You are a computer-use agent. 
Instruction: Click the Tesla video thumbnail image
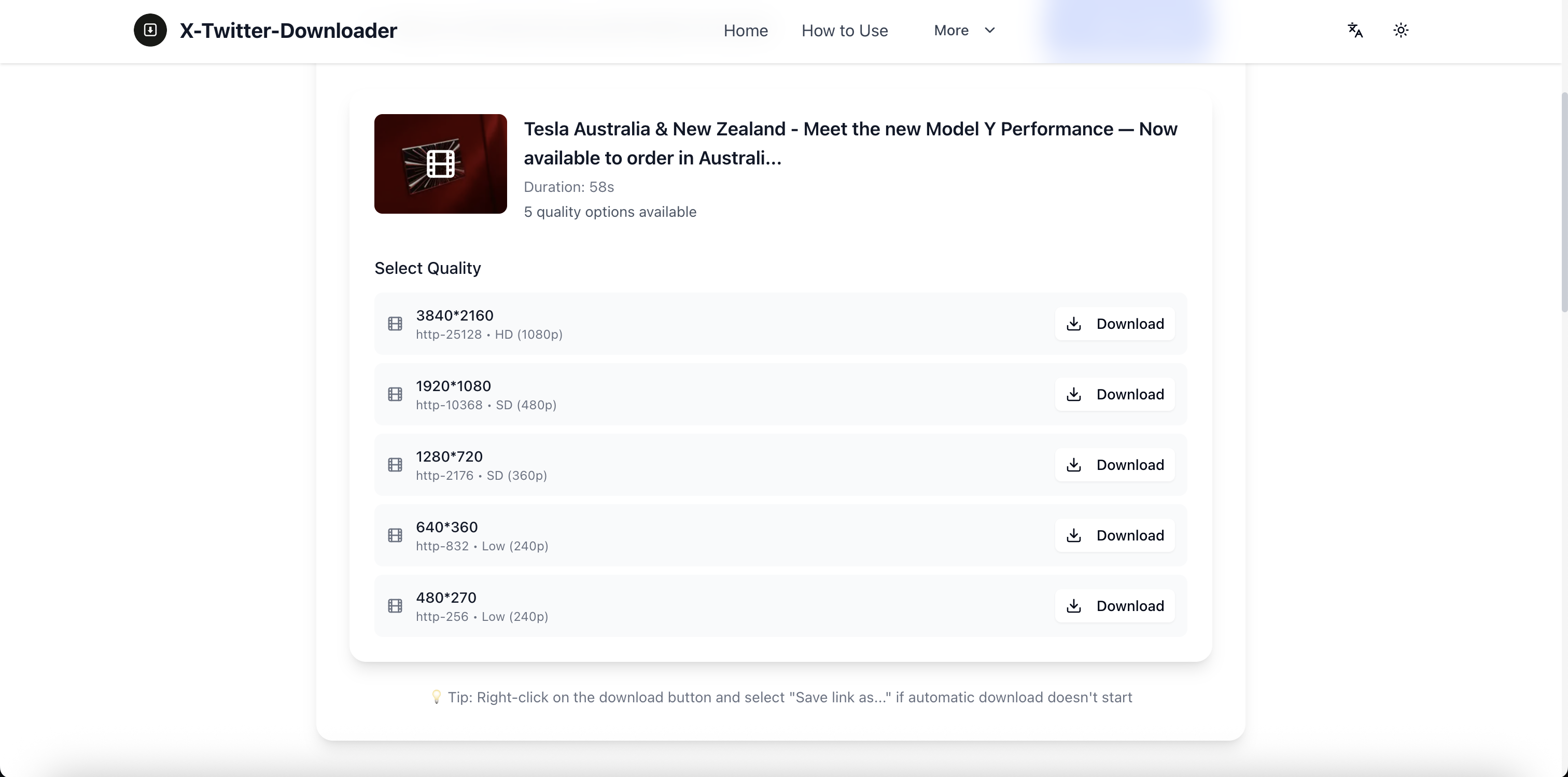[440, 164]
